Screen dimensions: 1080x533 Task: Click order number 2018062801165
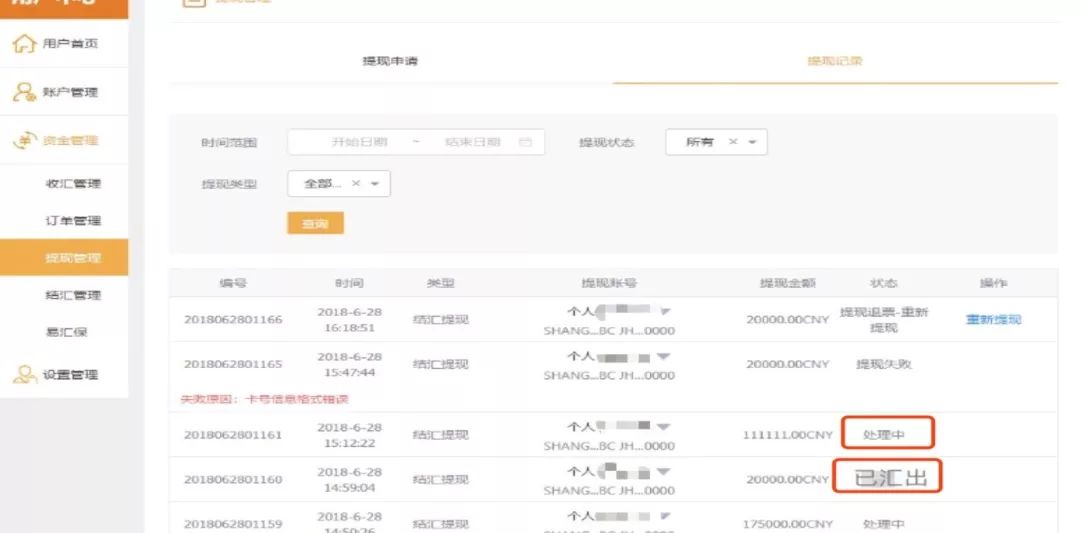[233, 364]
